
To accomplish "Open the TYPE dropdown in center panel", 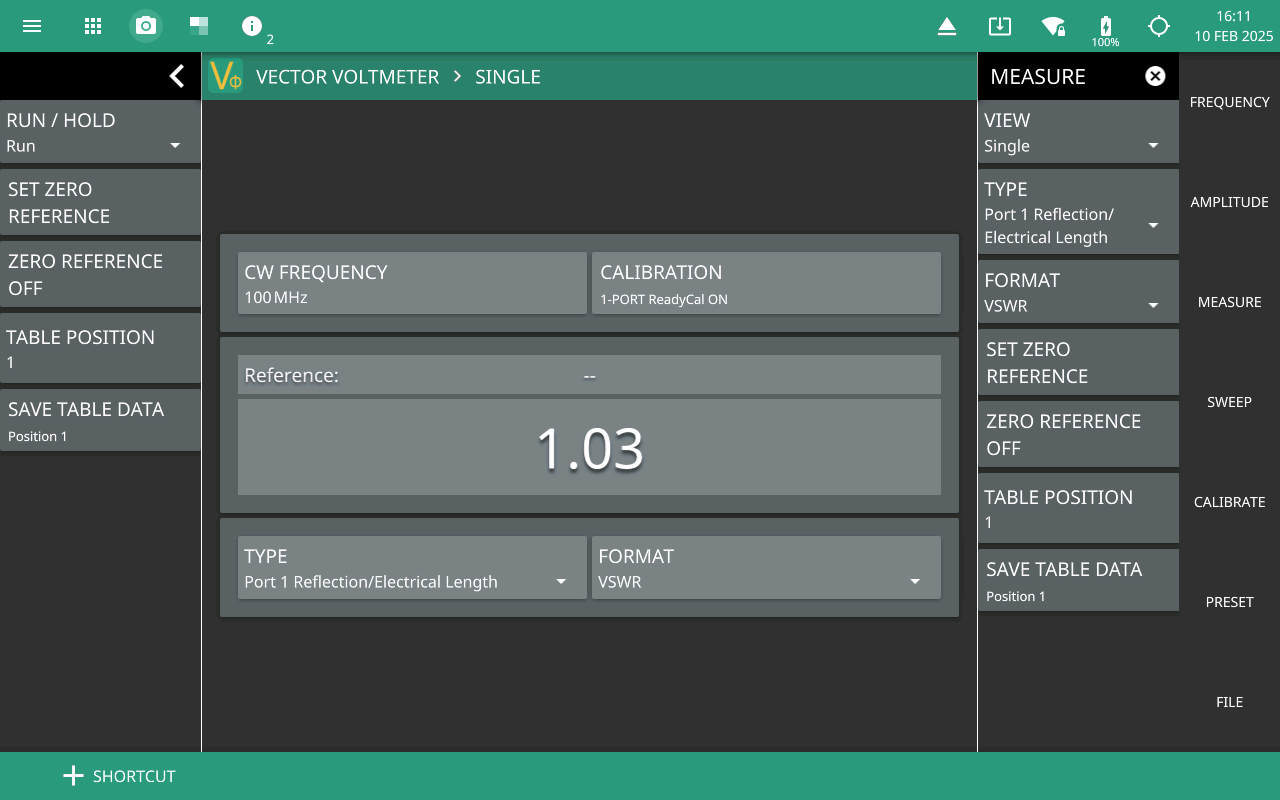I will pyautogui.click(x=411, y=568).
